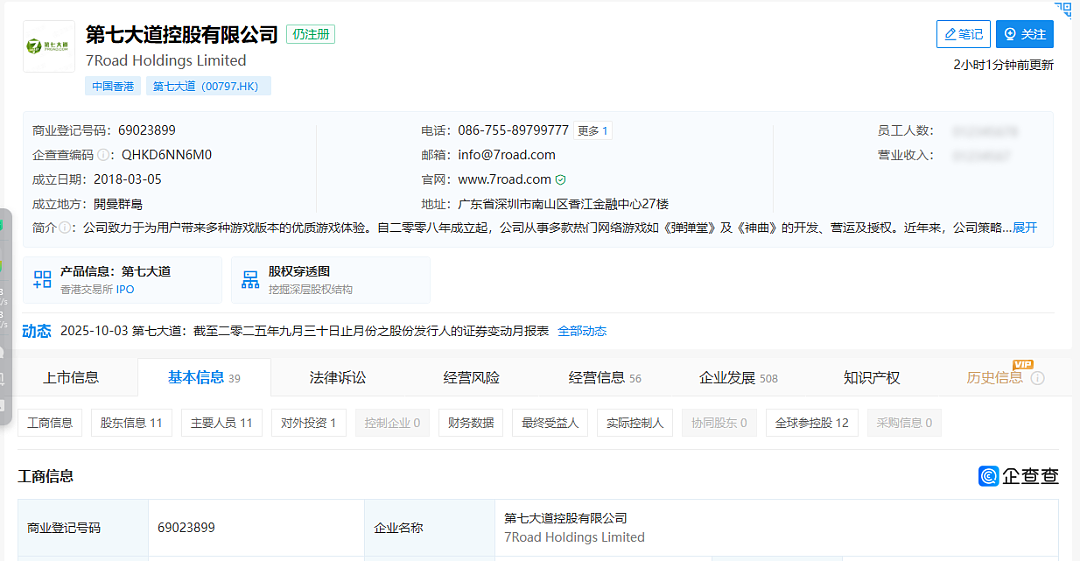Switch to the 经营风险 tab
Image resolution: width=1080 pixels, height=561 pixels.
point(471,378)
